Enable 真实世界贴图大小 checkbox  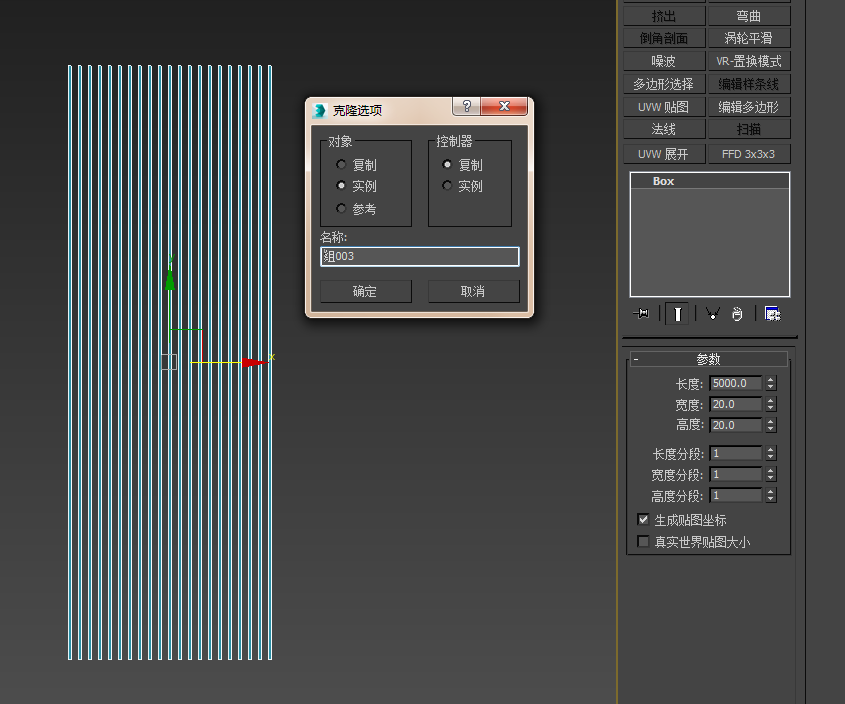point(643,541)
